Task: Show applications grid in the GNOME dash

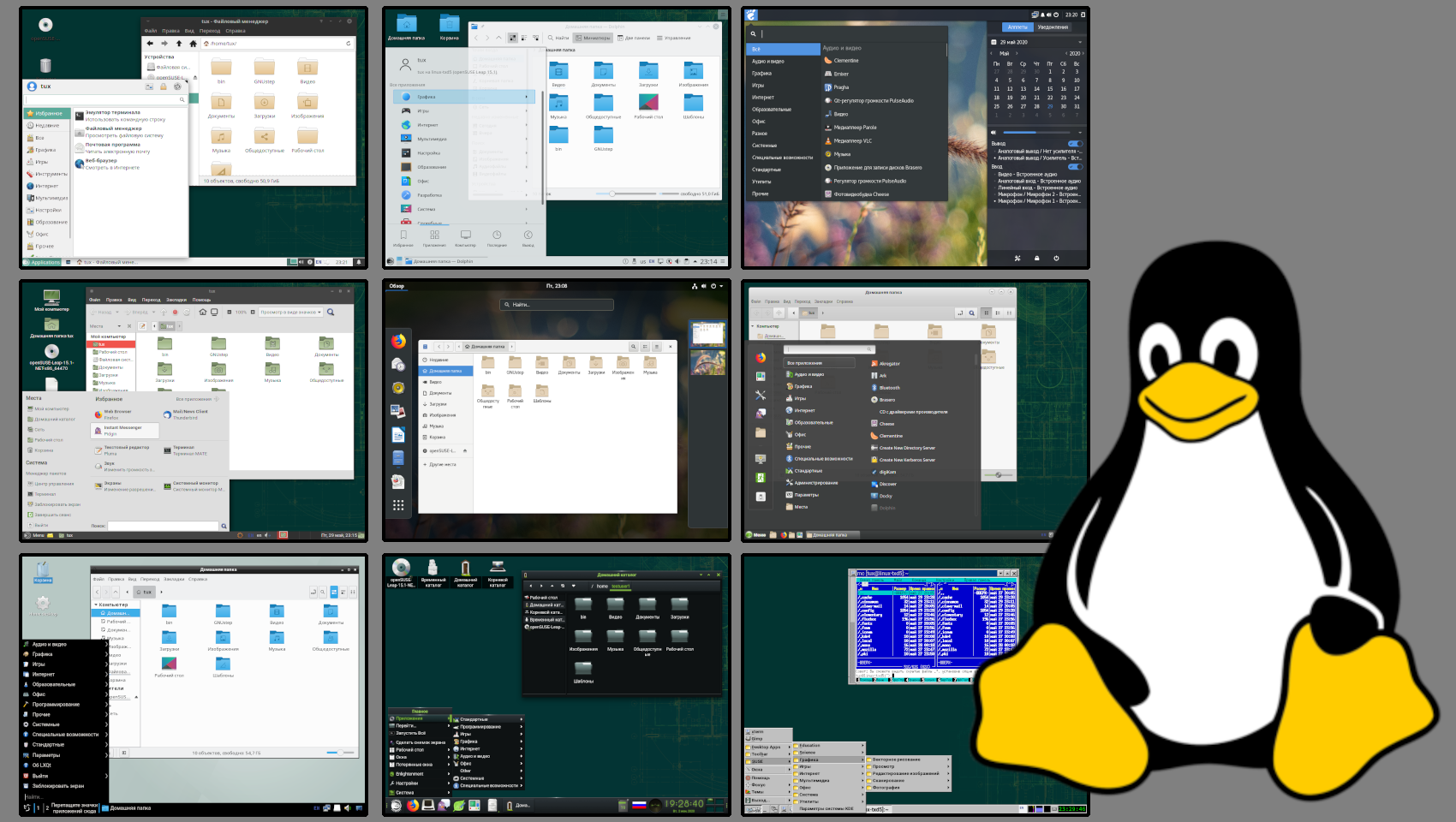Action: coord(398,505)
